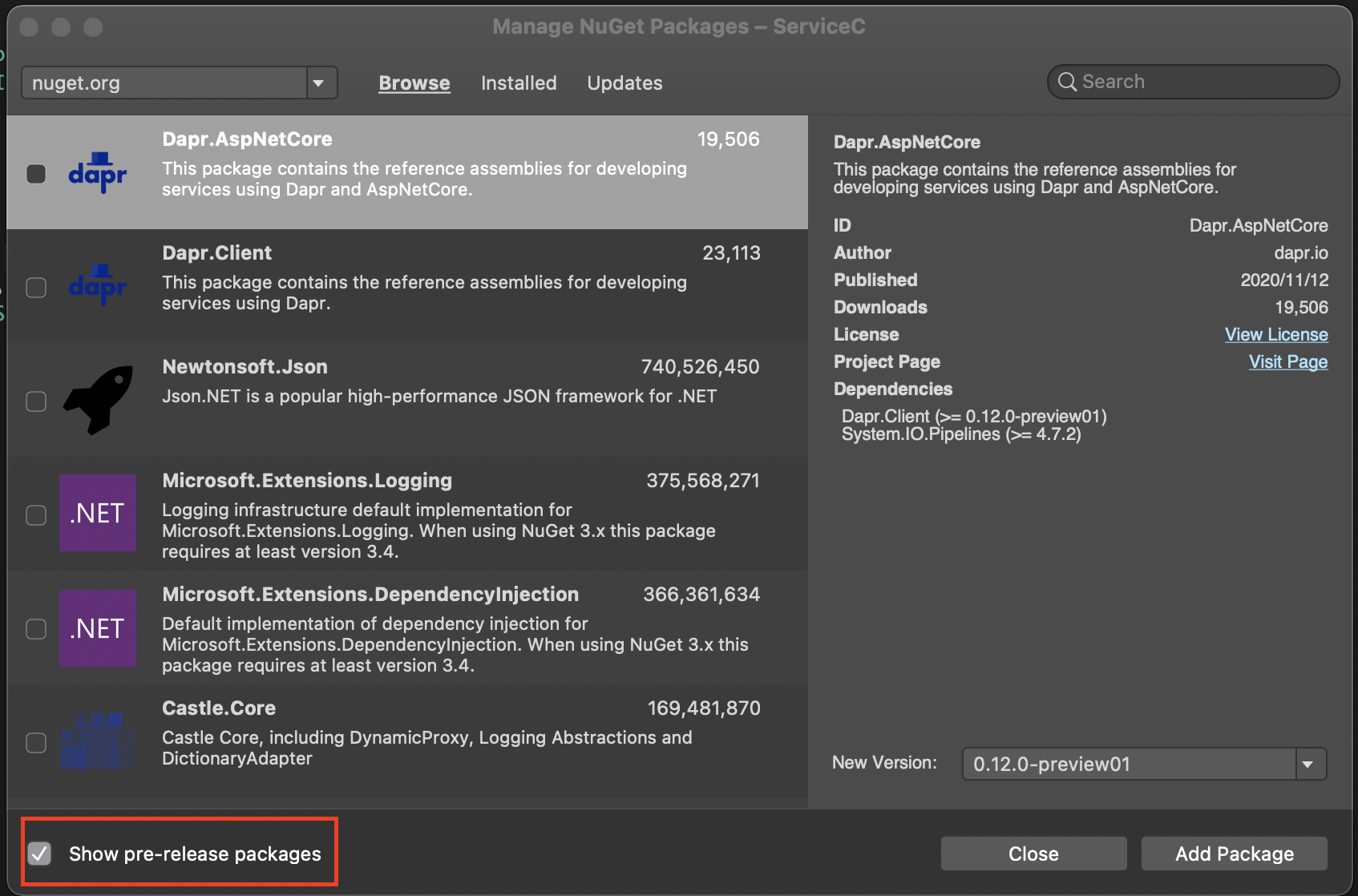
Task: Switch to the Browse tab
Action: point(414,83)
